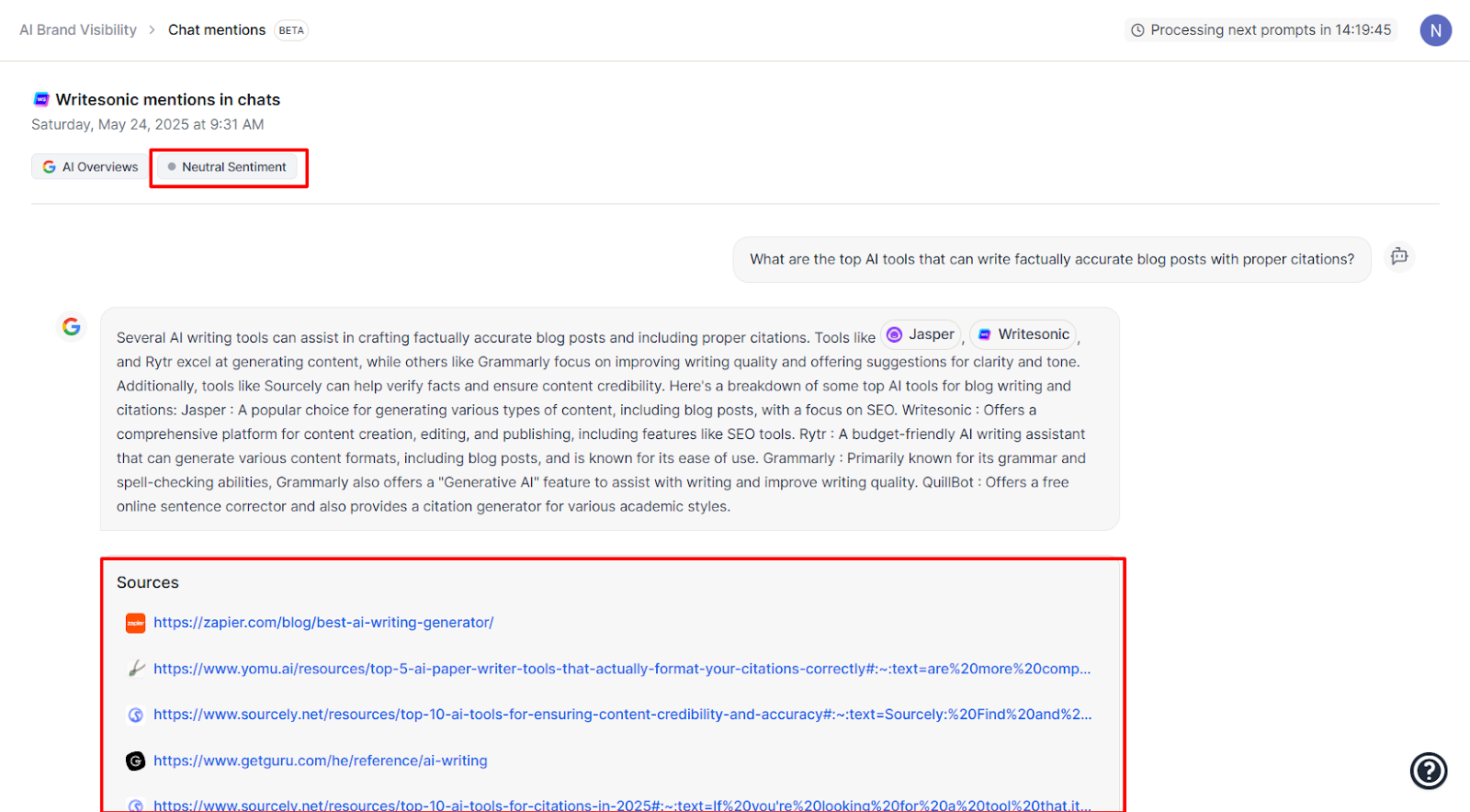This screenshot has width=1470, height=812.
Task: Open the yomu.ai top-5-ai-paper-writer link
Action: [622, 669]
